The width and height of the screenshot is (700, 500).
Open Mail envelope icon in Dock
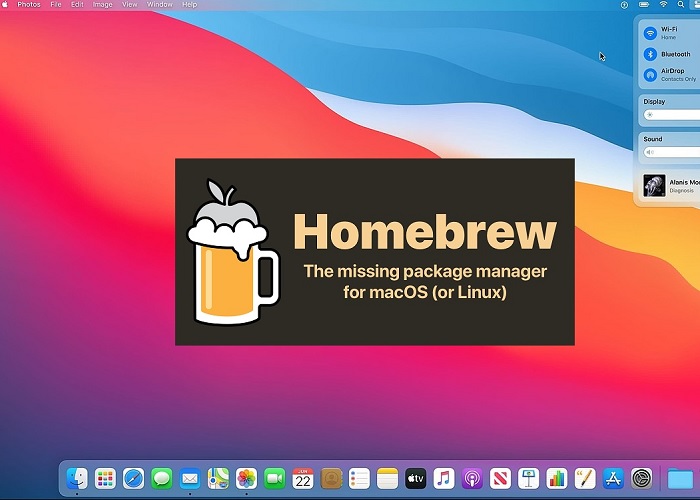[190, 479]
